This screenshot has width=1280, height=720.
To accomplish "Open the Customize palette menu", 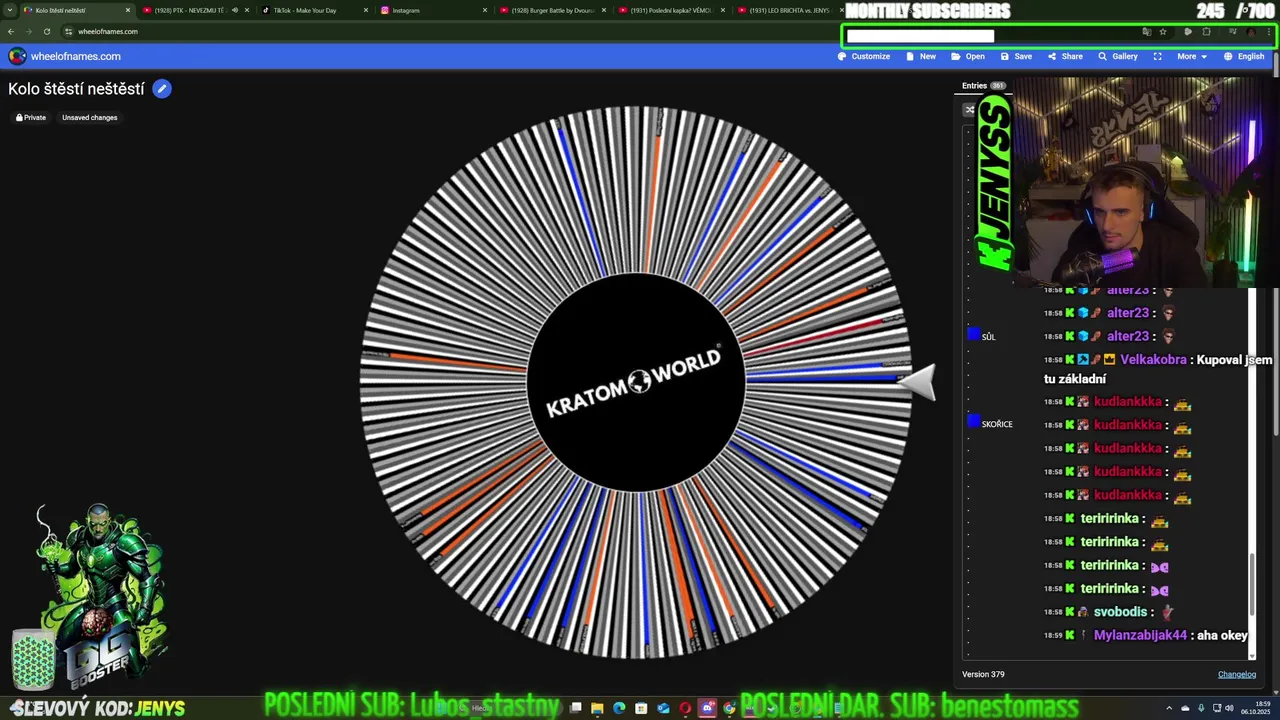I will 864,56.
